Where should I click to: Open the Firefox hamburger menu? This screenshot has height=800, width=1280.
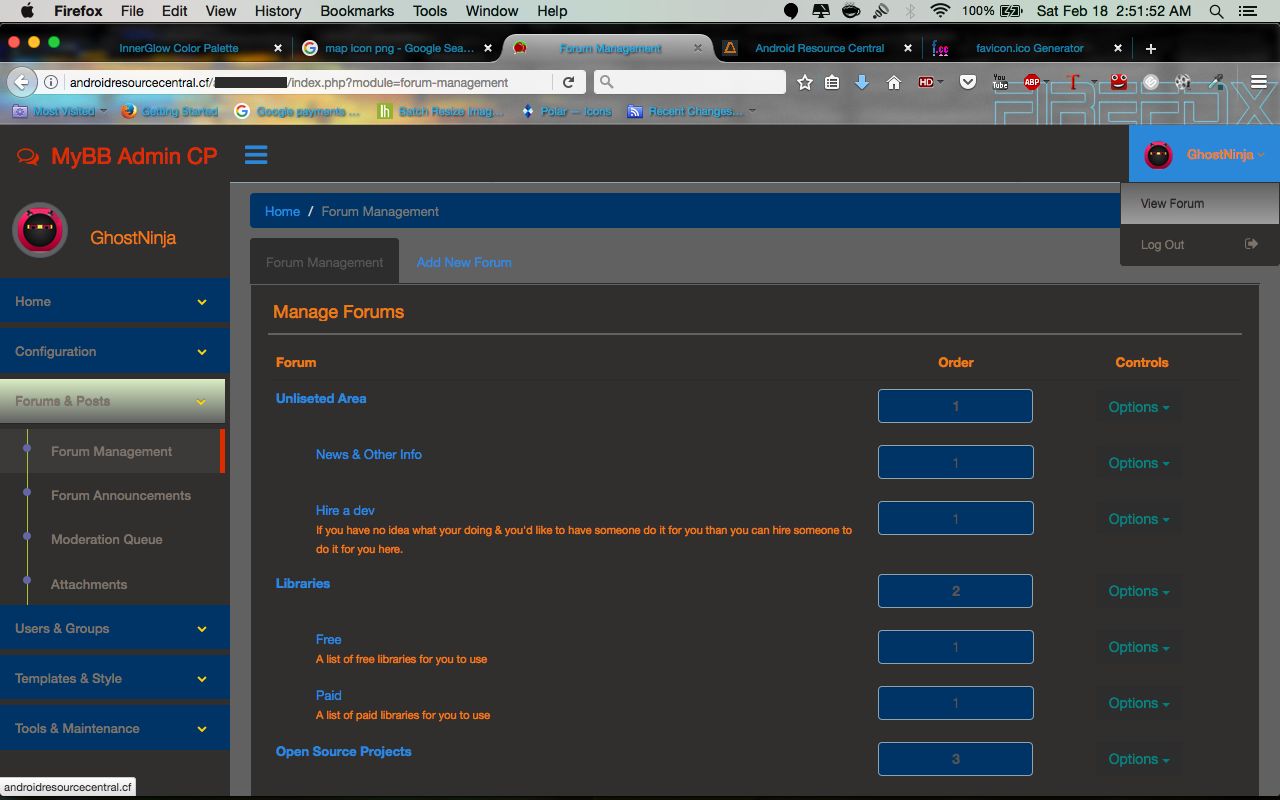click(x=1259, y=83)
